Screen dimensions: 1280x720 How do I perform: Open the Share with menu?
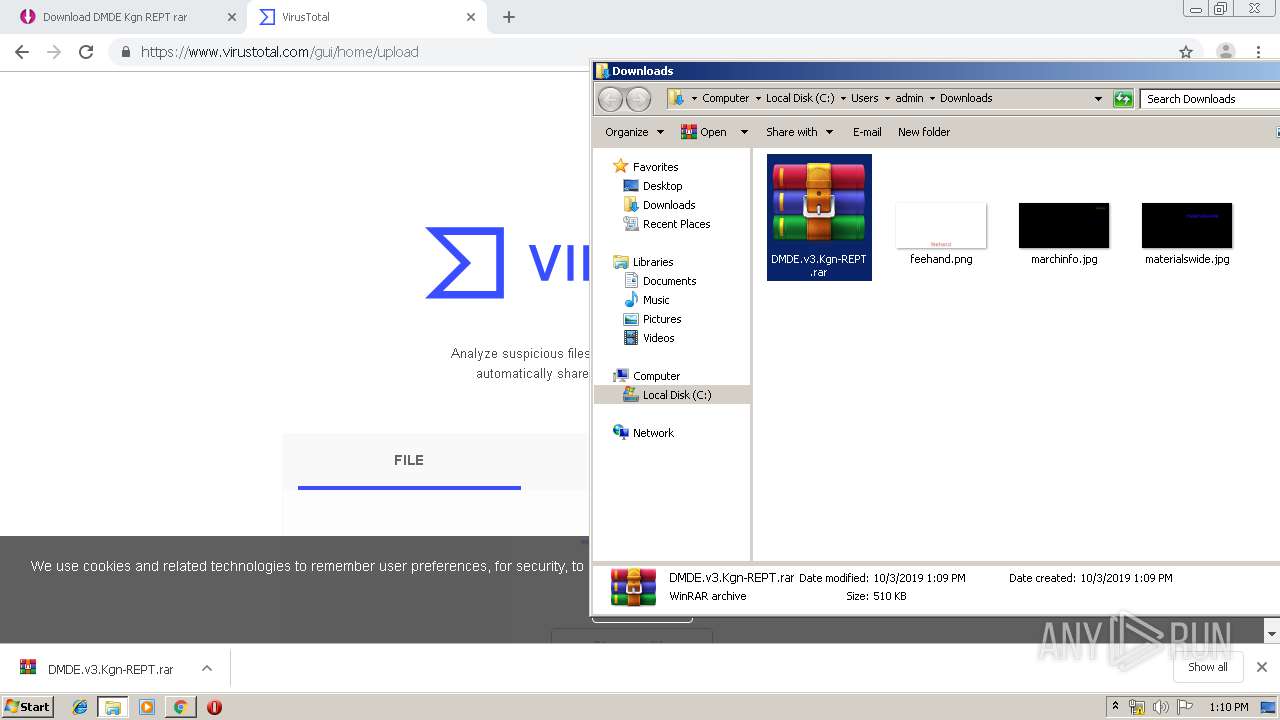coord(799,132)
